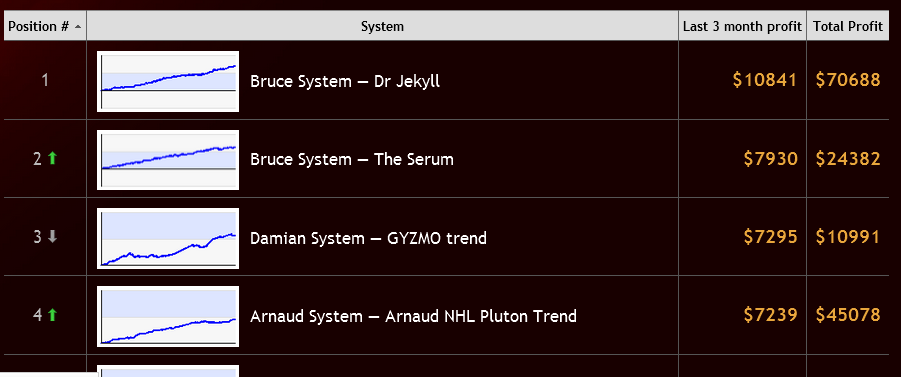
Task: Open Bruce System — Dr Jekyll link
Action: [x=345, y=81]
